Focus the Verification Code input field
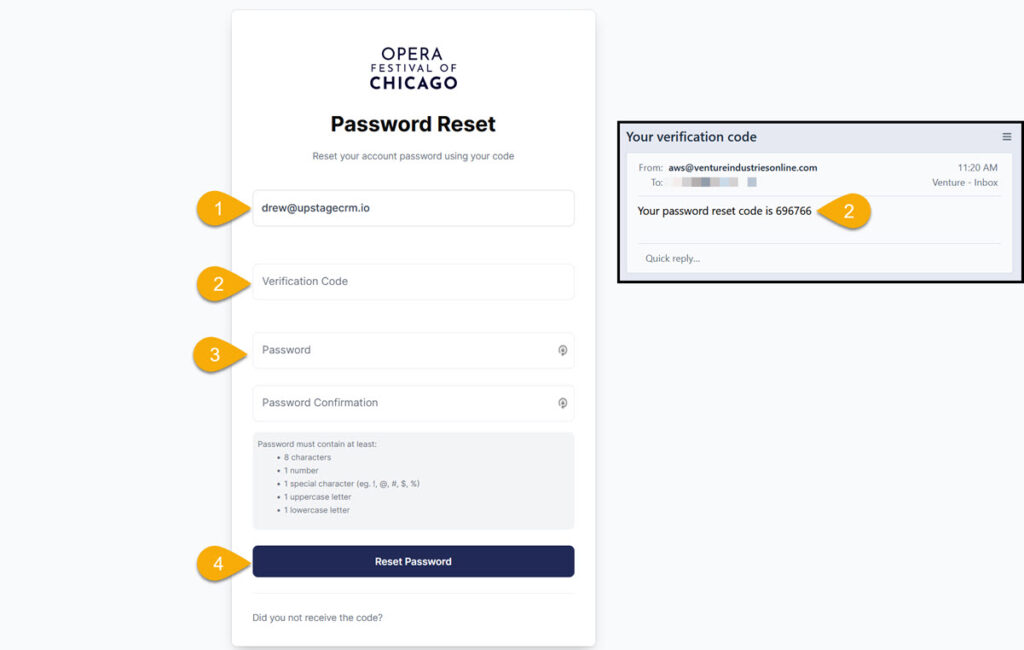Viewport: 1024px width, 650px height. point(413,282)
